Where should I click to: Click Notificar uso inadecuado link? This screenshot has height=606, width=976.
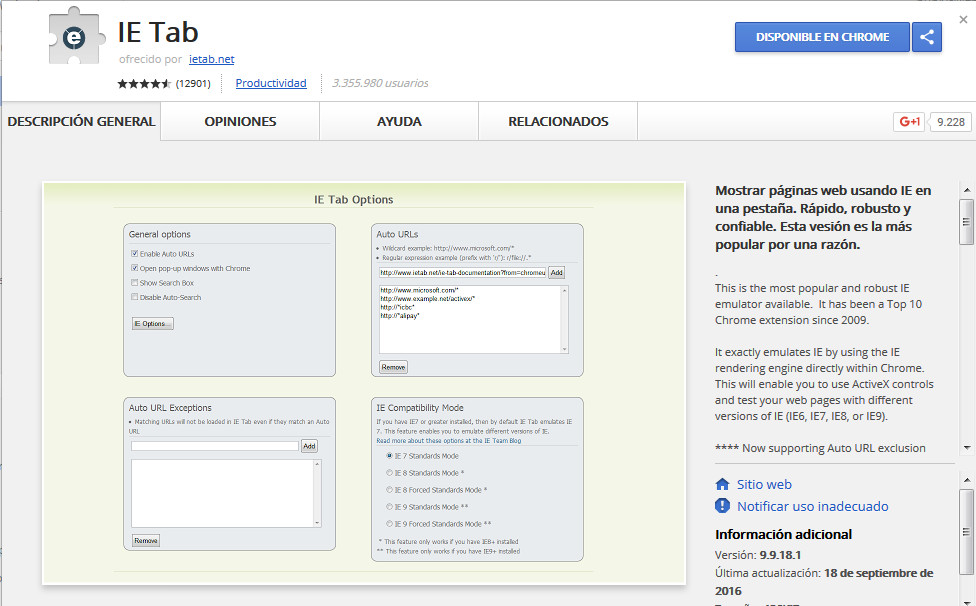[x=812, y=506]
